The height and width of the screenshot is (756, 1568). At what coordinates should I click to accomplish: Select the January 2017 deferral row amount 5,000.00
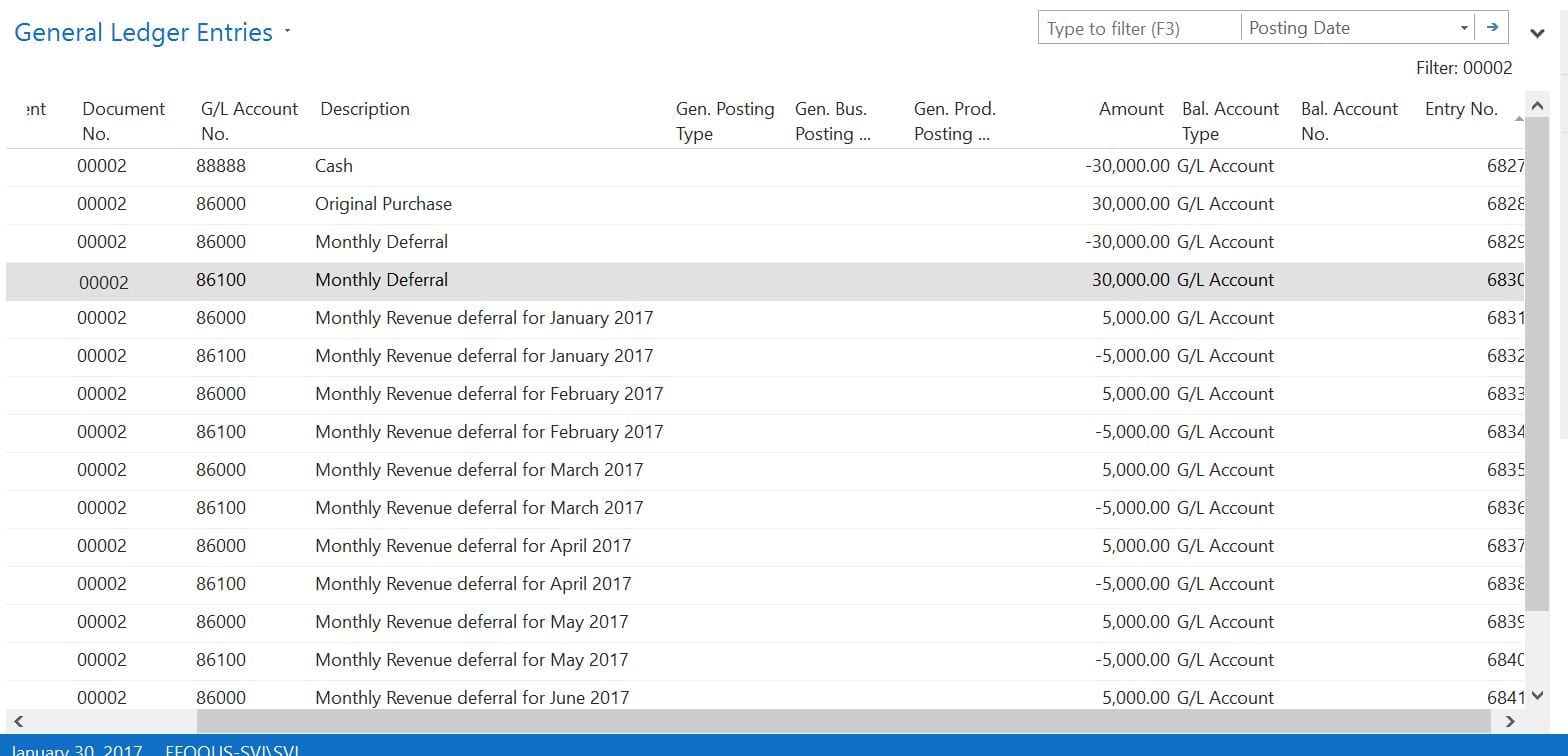pyautogui.click(x=1135, y=318)
